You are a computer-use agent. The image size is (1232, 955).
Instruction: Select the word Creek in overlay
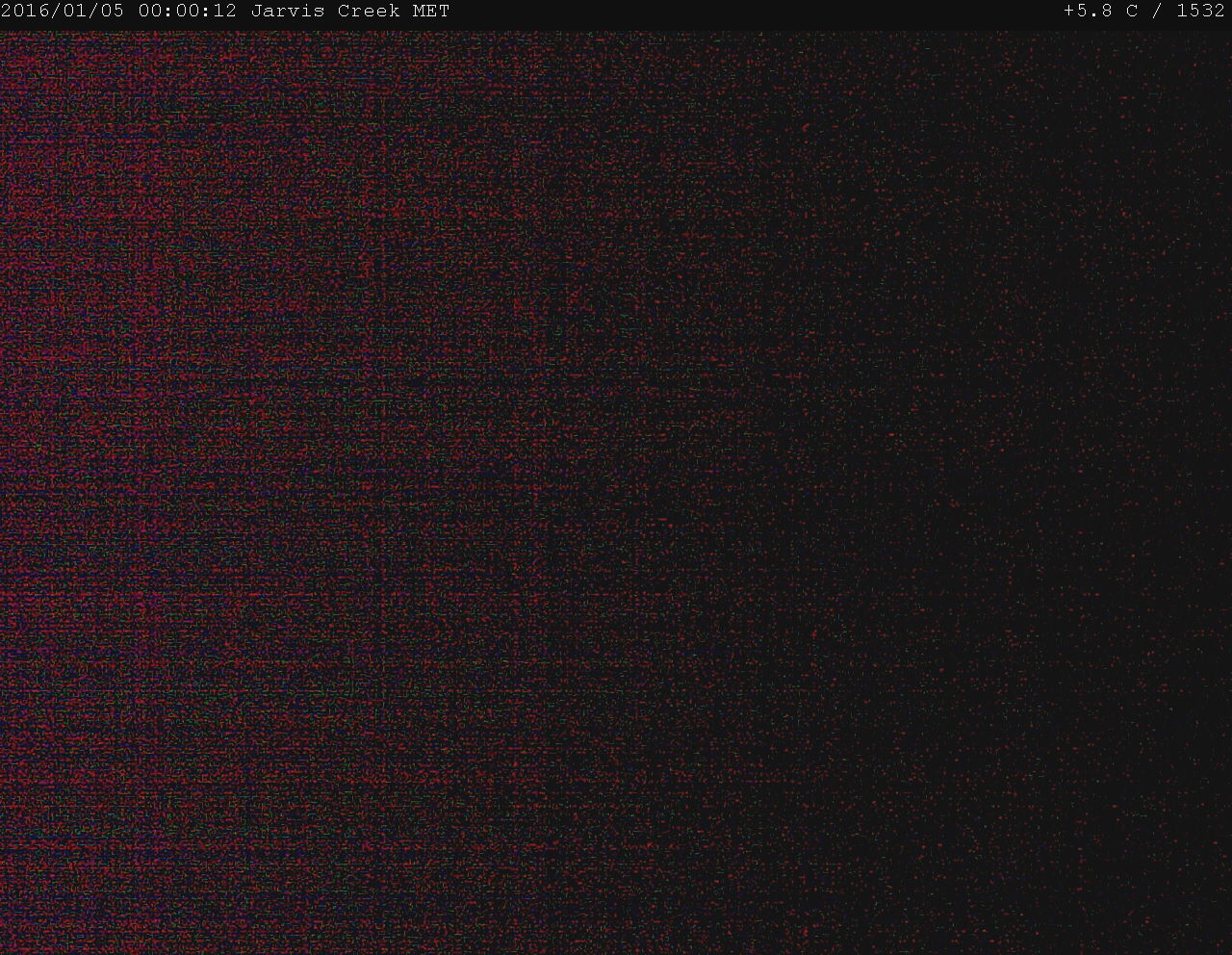pyautogui.click(x=369, y=12)
